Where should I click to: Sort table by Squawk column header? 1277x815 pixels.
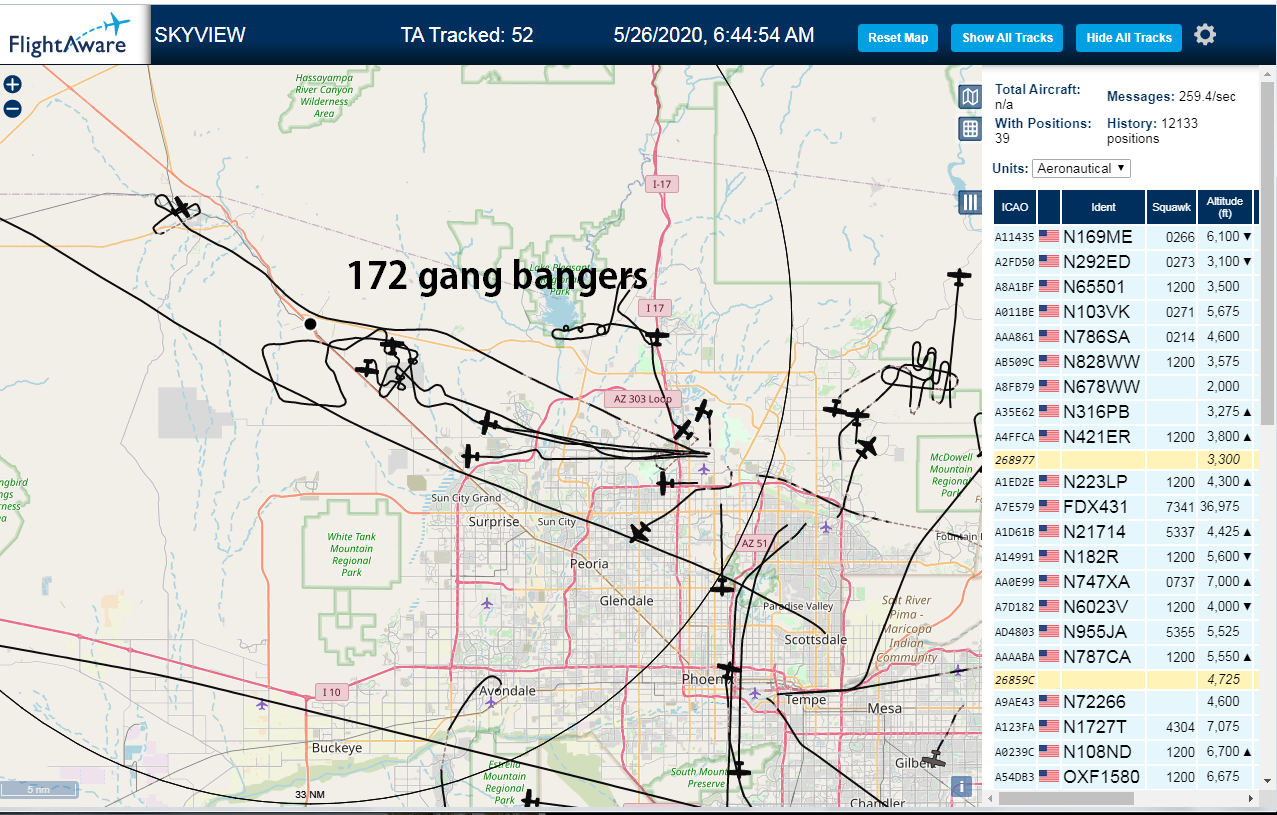tap(1171, 207)
